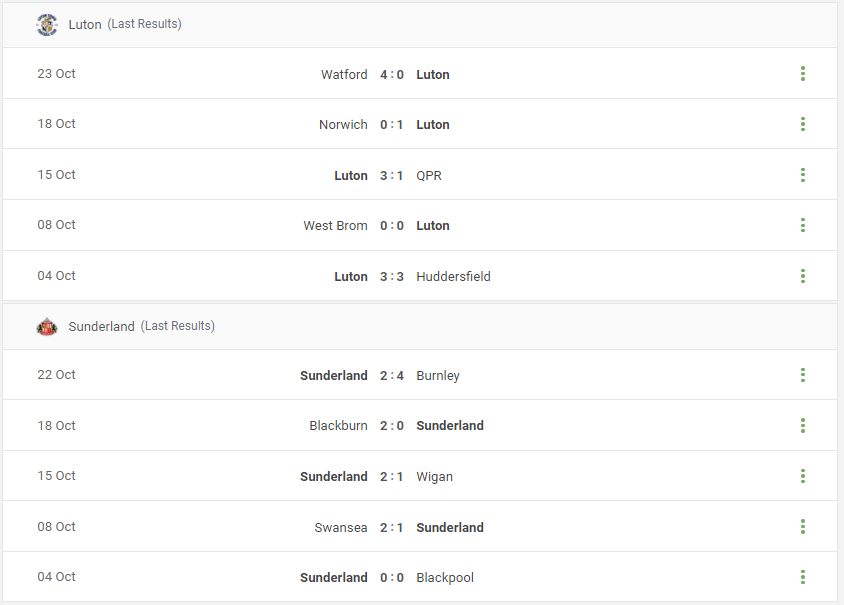Select the Watford 4:0 Luton score
The image size is (844, 605).
[392, 75]
